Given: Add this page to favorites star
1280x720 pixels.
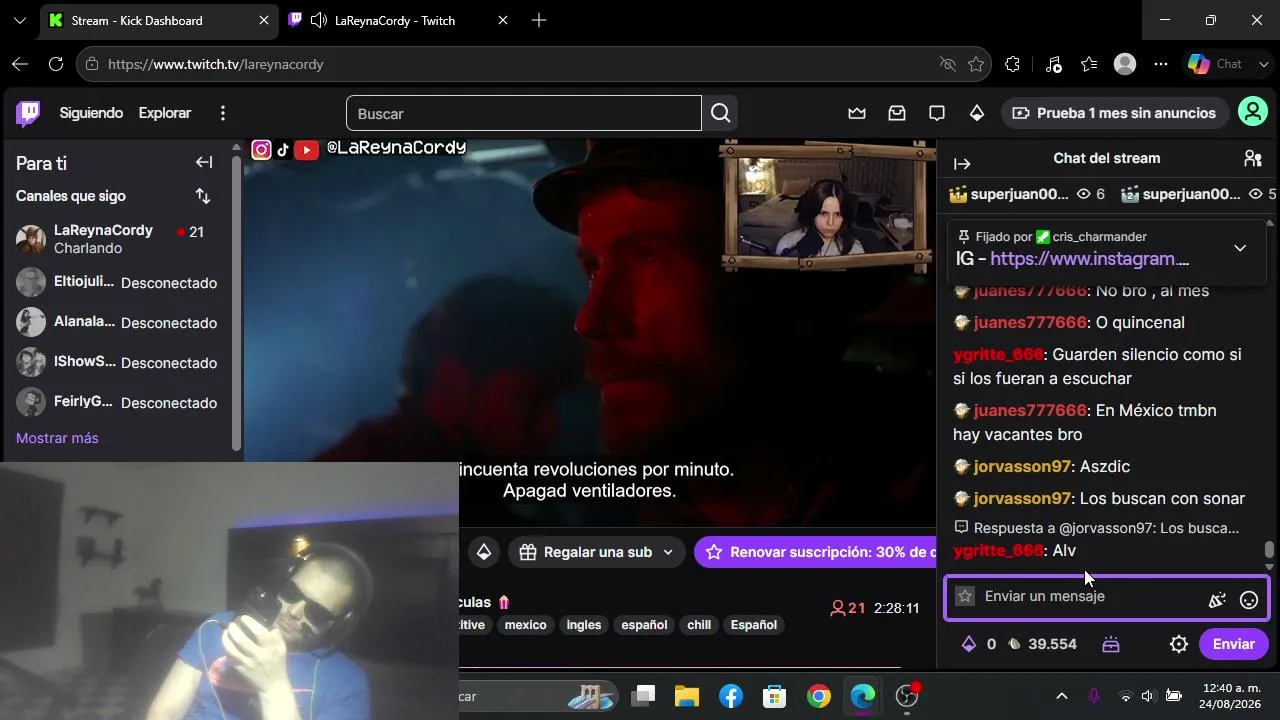Looking at the screenshot, I should 976,64.
